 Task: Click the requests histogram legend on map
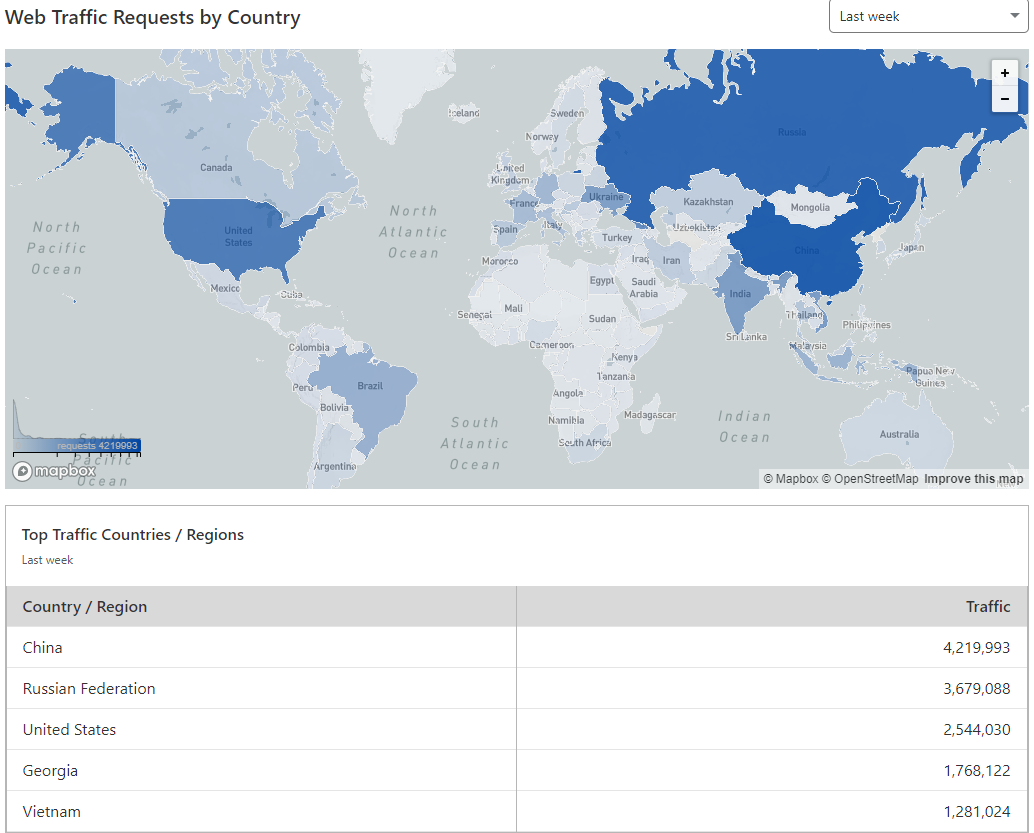coord(76,430)
